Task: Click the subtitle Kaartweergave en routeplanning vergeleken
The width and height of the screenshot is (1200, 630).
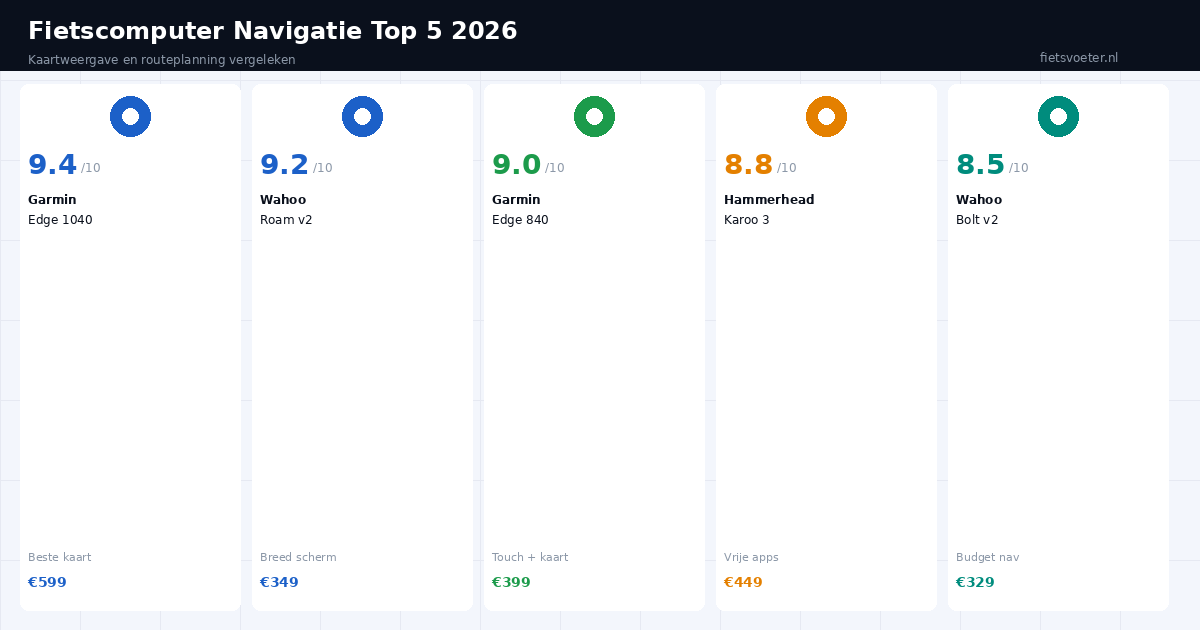Action: pyautogui.click(x=162, y=60)
